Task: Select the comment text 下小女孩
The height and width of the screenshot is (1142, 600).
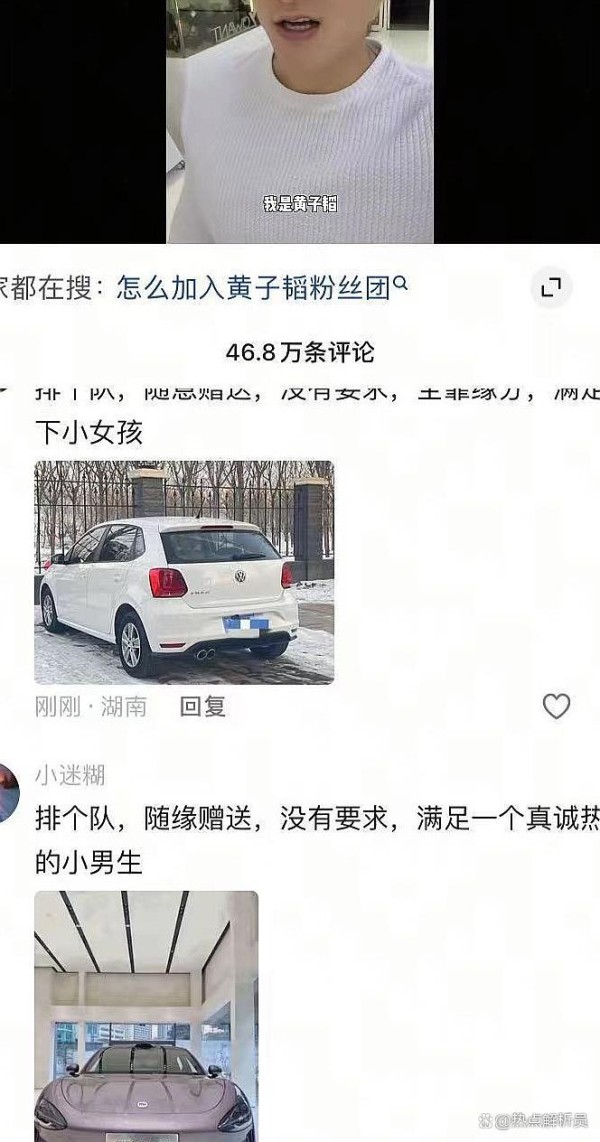Action: 89,433
